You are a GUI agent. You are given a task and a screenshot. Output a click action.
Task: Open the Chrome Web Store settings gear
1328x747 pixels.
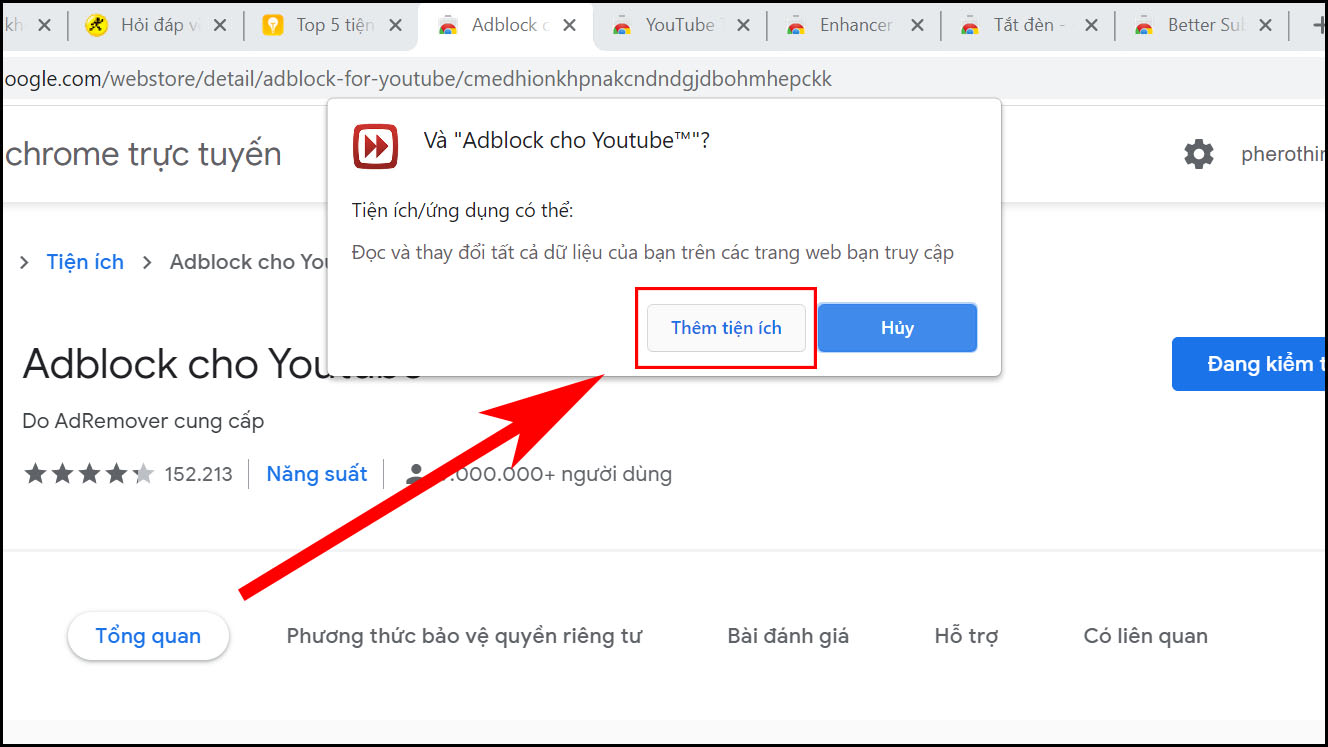point(1198,154)
